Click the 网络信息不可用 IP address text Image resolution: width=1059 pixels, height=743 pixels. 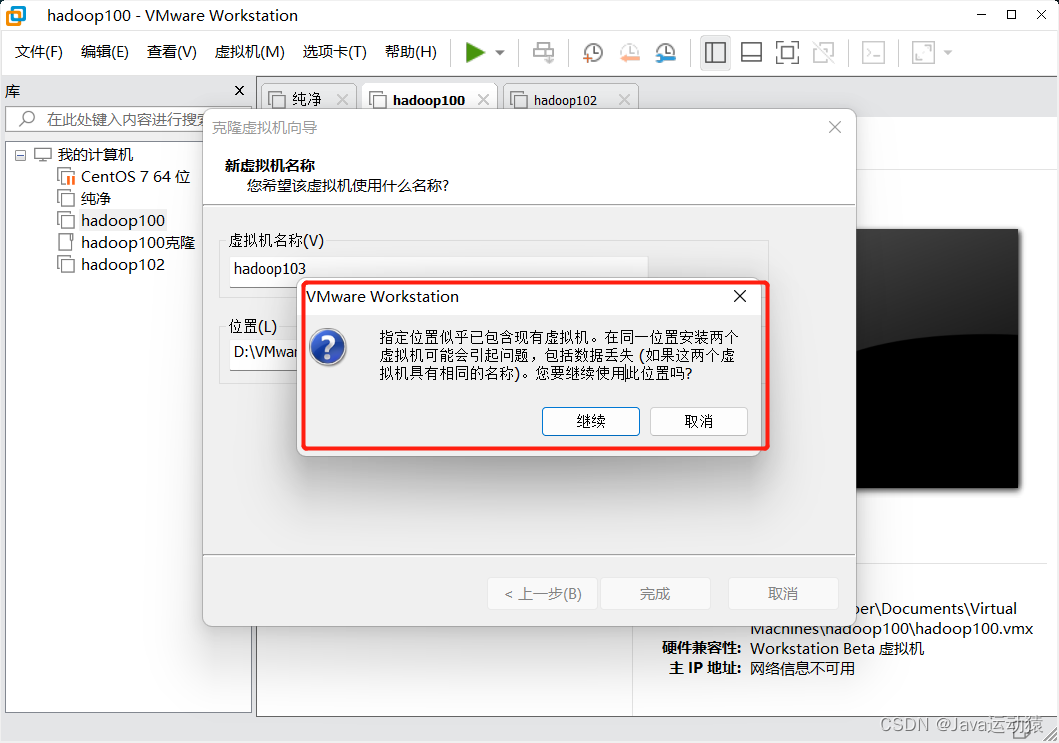[802, 669]
